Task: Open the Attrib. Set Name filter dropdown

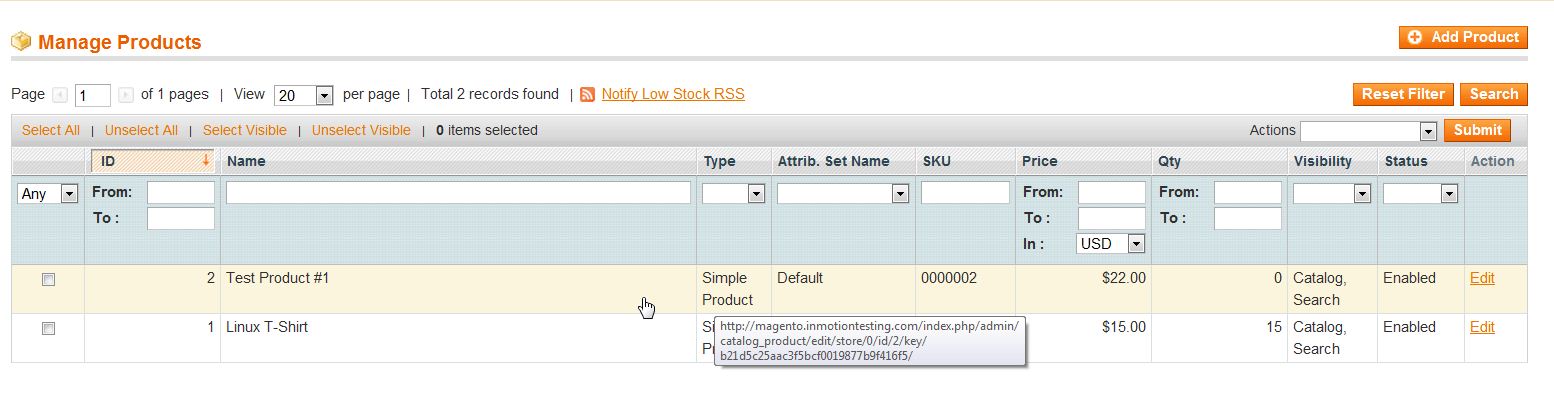Action: (x=842, y=194)
